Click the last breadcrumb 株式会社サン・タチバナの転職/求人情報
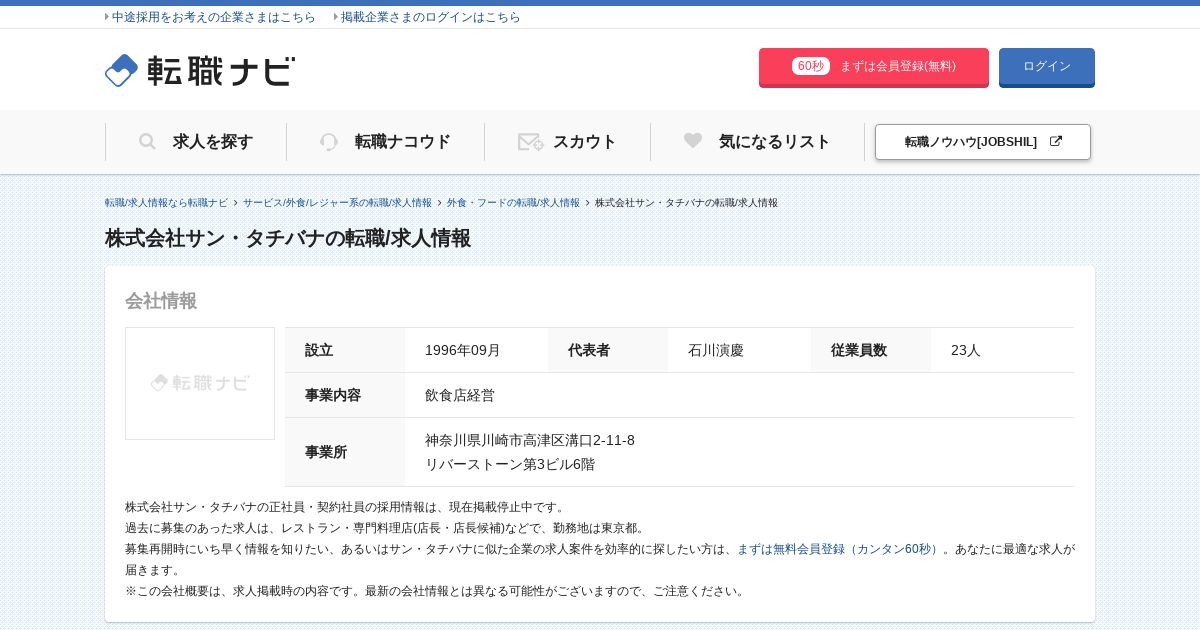 coord(686,203)
